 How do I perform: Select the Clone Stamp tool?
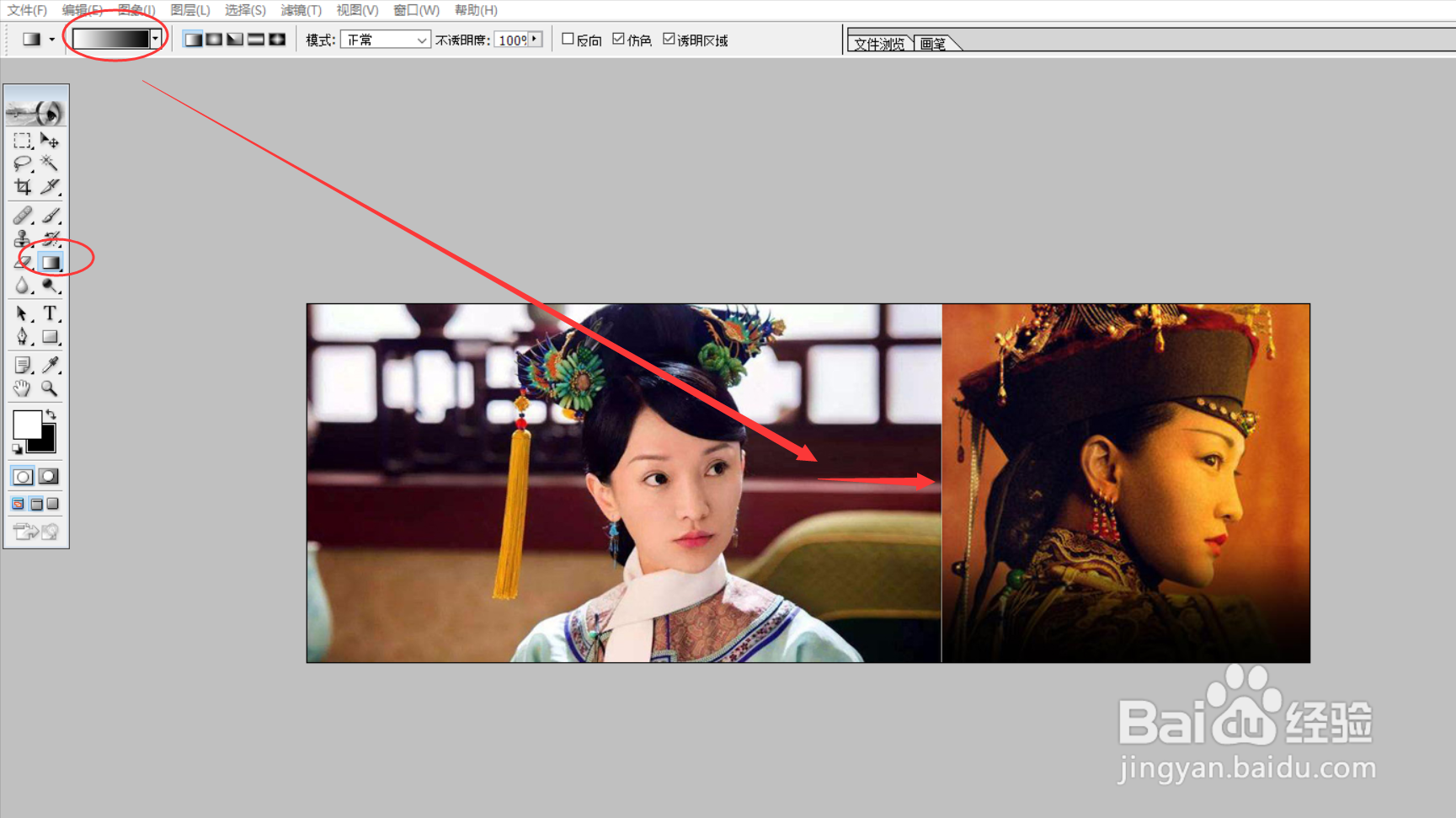click(x=23, y=239)
